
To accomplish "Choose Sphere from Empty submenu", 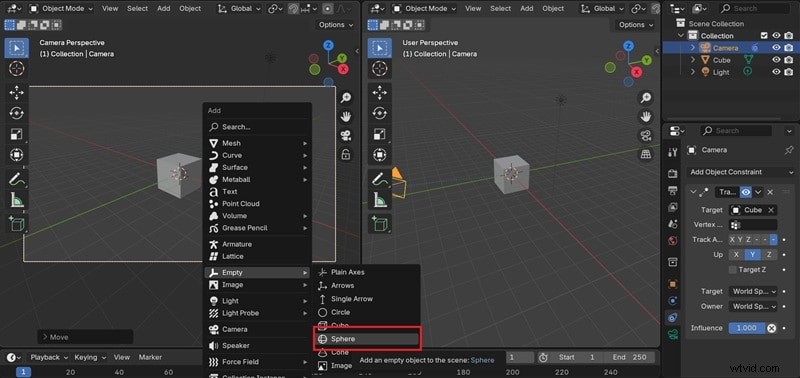I will coord(367,339).
